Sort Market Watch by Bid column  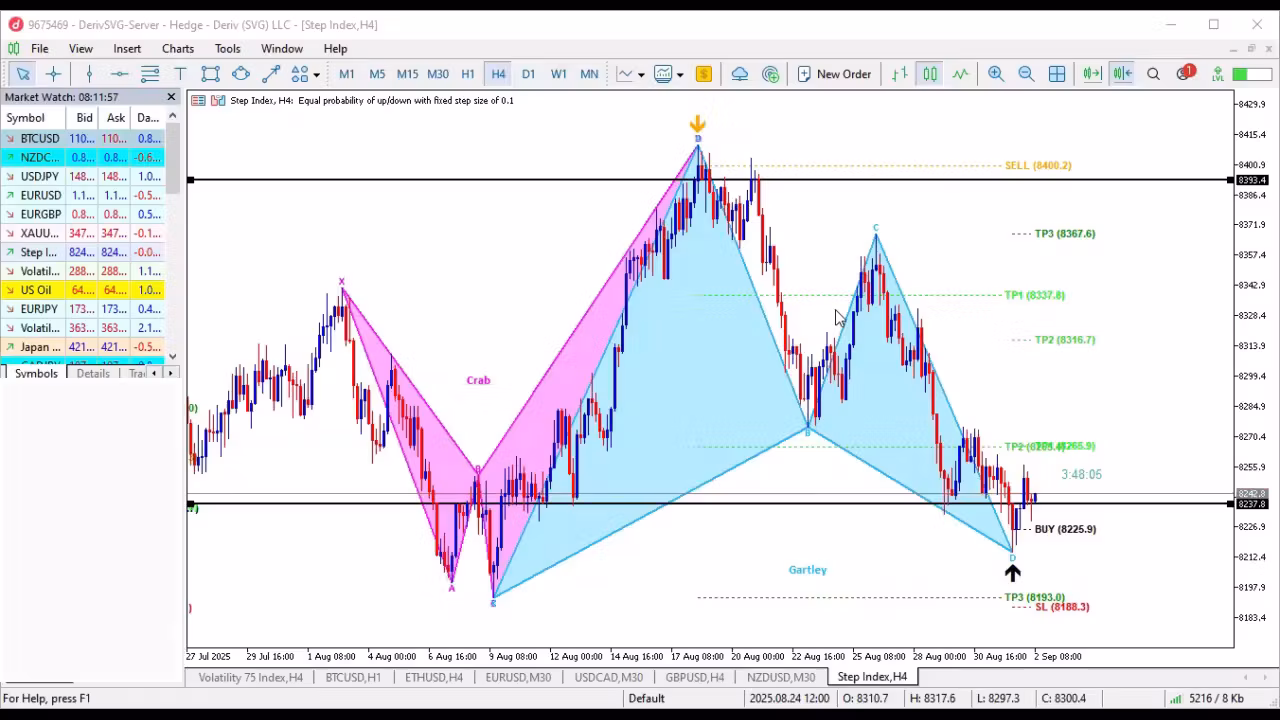point(83,117)
